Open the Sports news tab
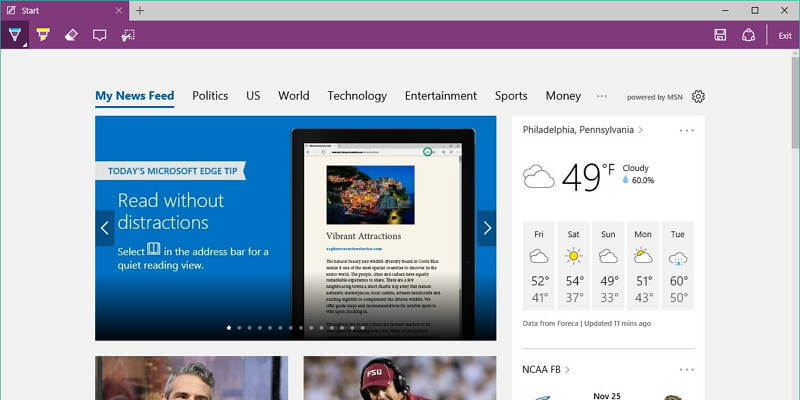Screen dimensions: 800x400 pos(511,96)
